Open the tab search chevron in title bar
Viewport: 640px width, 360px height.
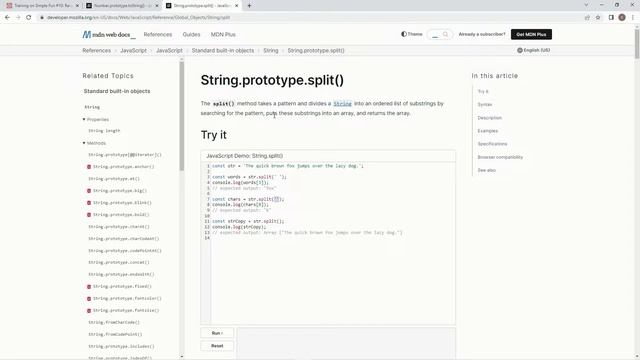tap(586, 5)
